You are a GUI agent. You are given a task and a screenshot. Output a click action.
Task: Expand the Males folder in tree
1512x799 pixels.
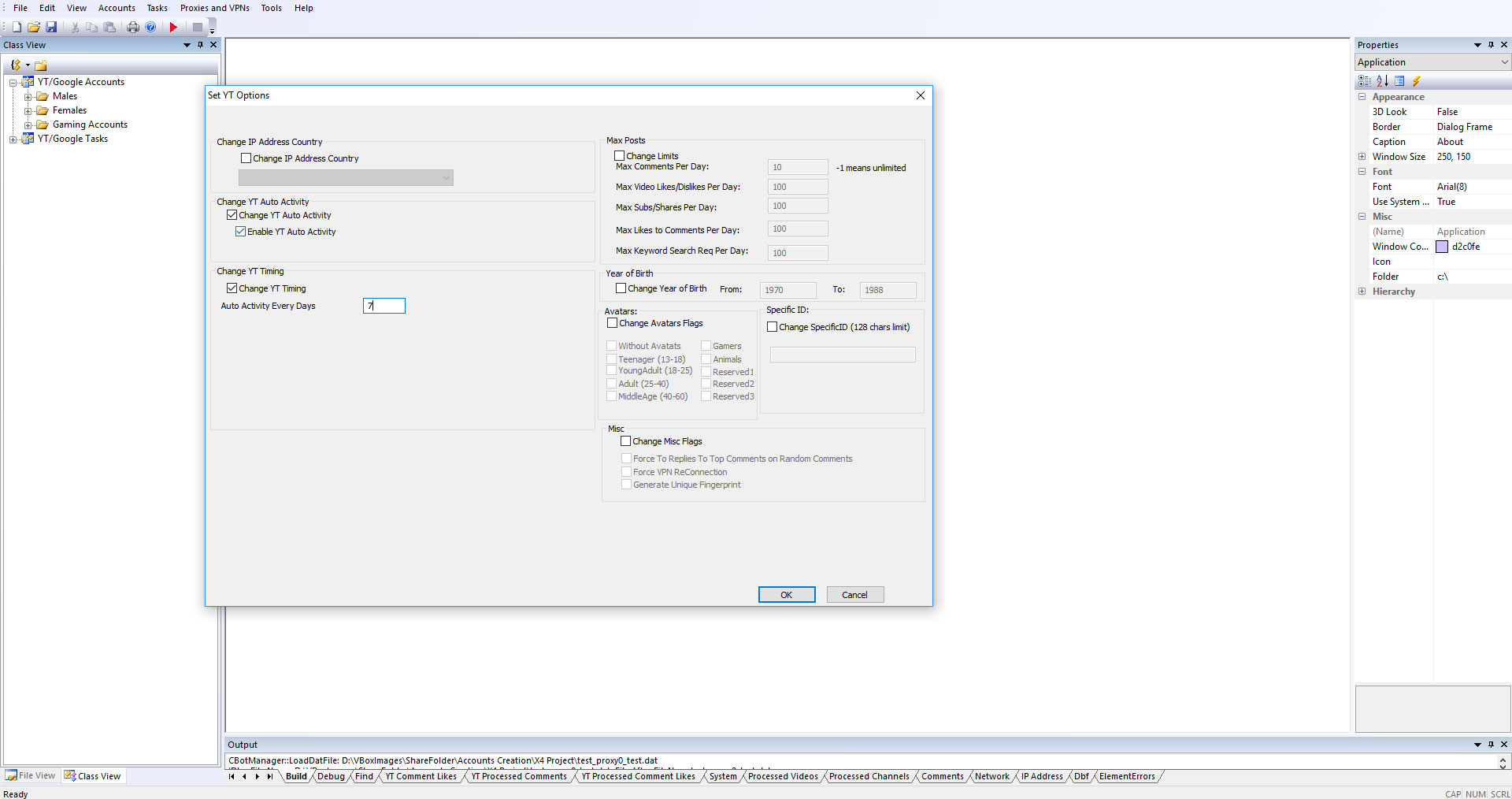[28, 97]
